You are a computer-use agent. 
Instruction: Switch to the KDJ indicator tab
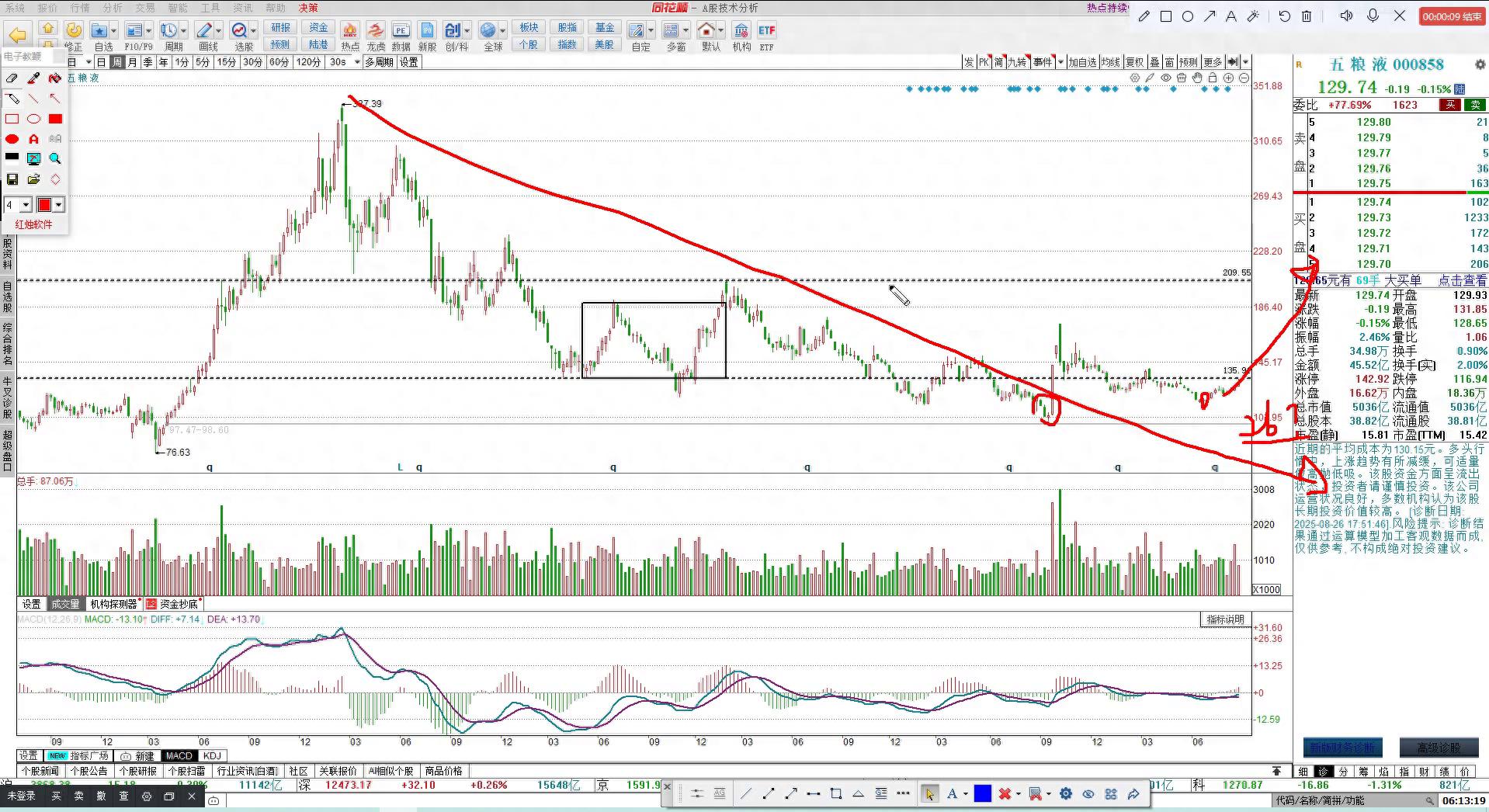[212, 755]
